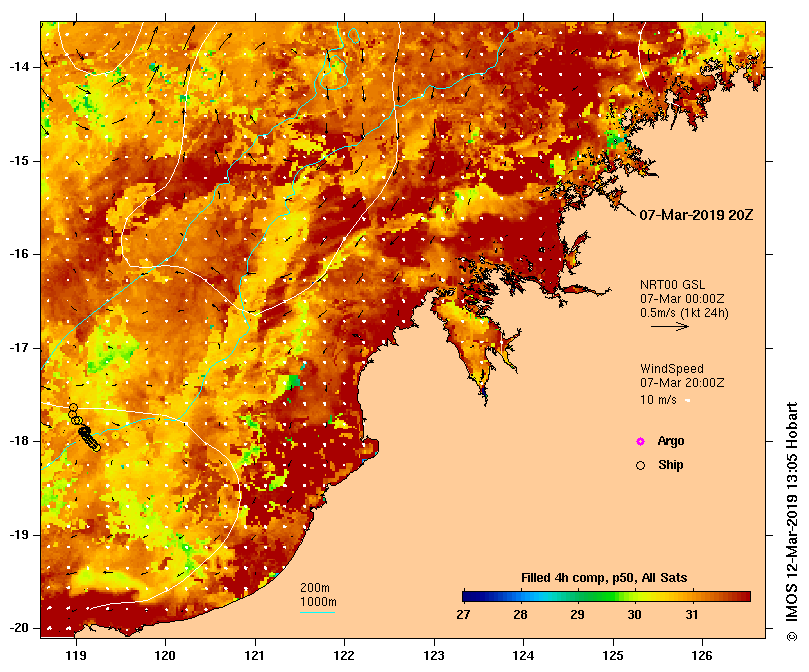809x672 pixels.
Task: Click the SST color scale bar
Action: click(x=606, y=597)
